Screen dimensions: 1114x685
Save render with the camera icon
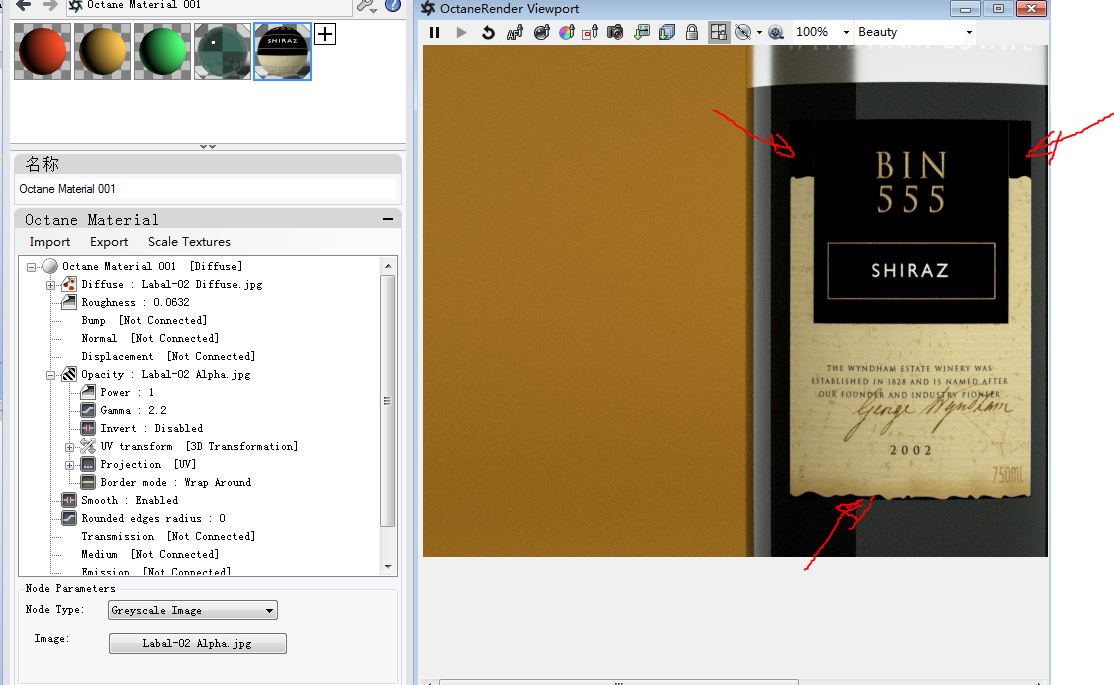615,32
